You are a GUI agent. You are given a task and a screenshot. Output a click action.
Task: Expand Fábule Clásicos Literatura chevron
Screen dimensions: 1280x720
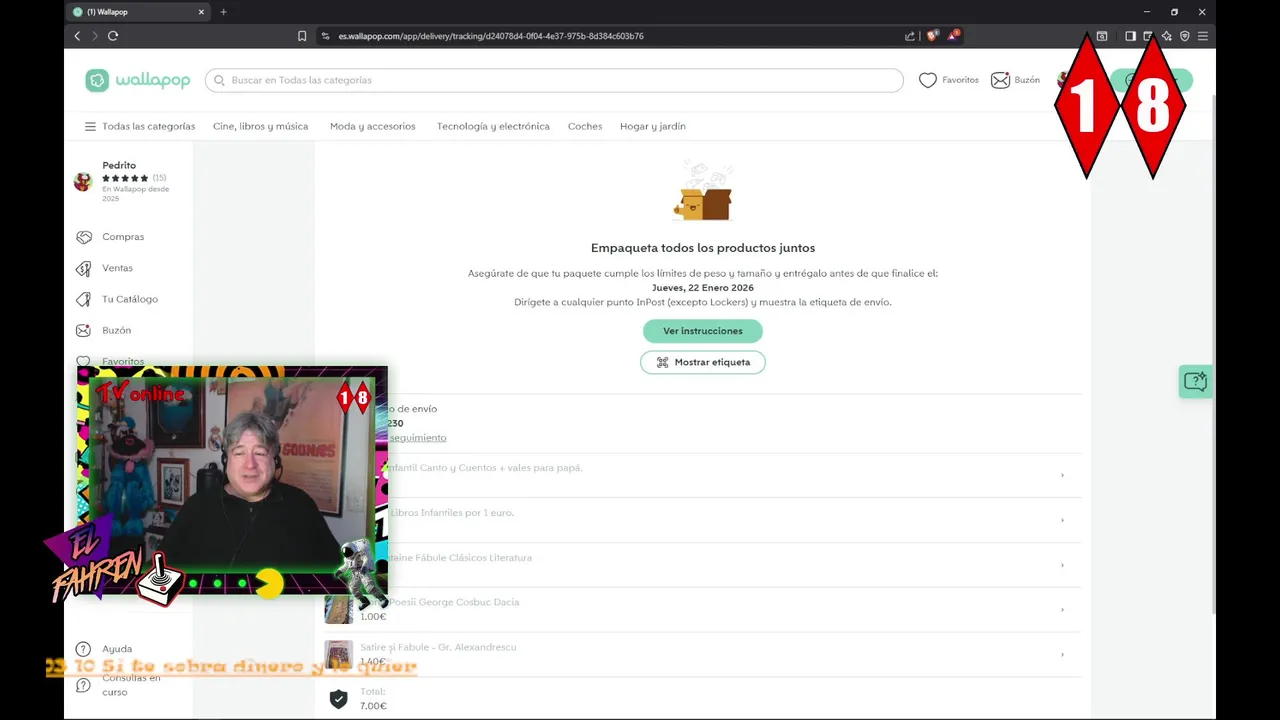[x=1062, y=565]
